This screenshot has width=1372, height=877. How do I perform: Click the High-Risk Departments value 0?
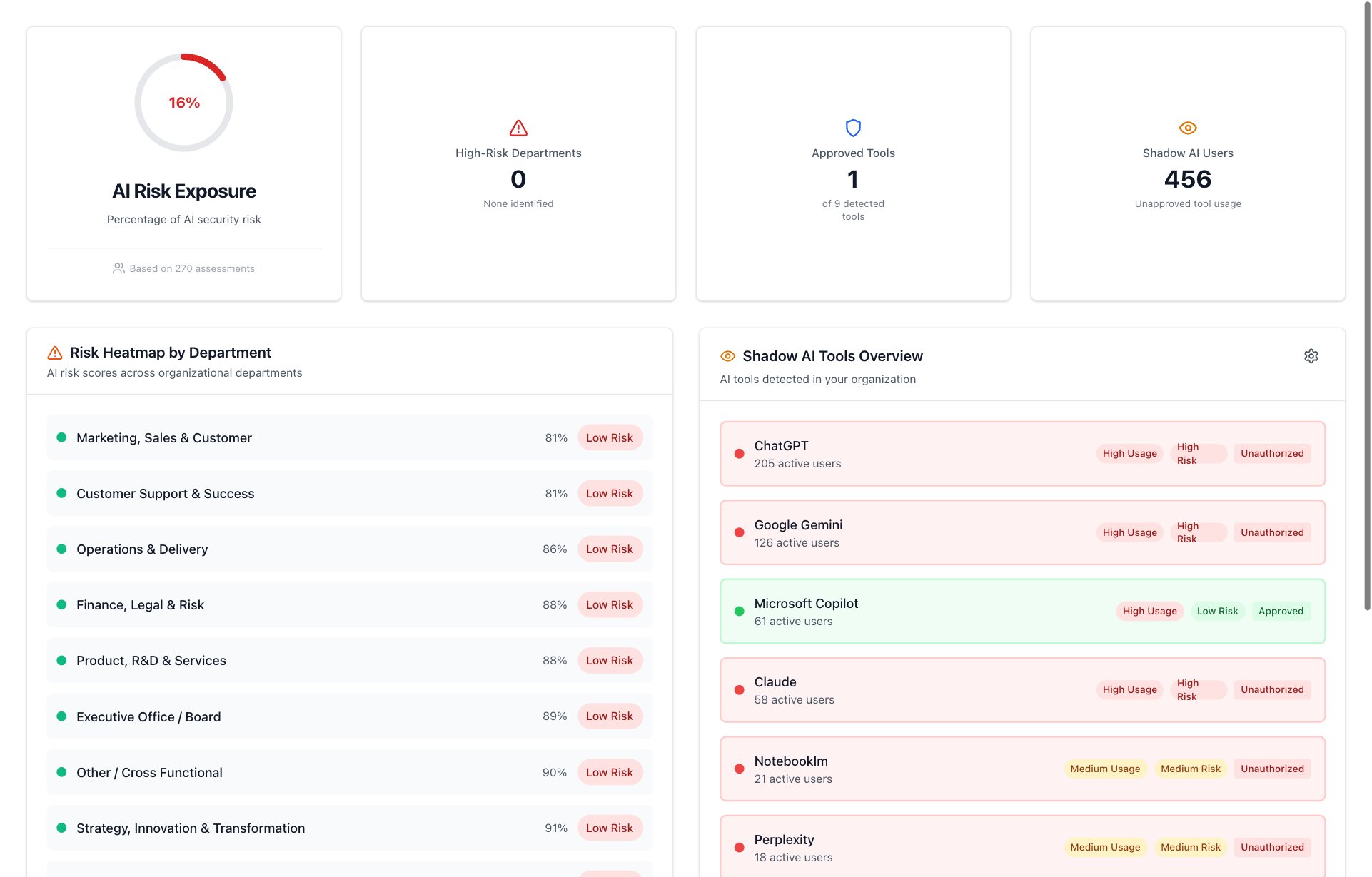(x=518, y=179)
